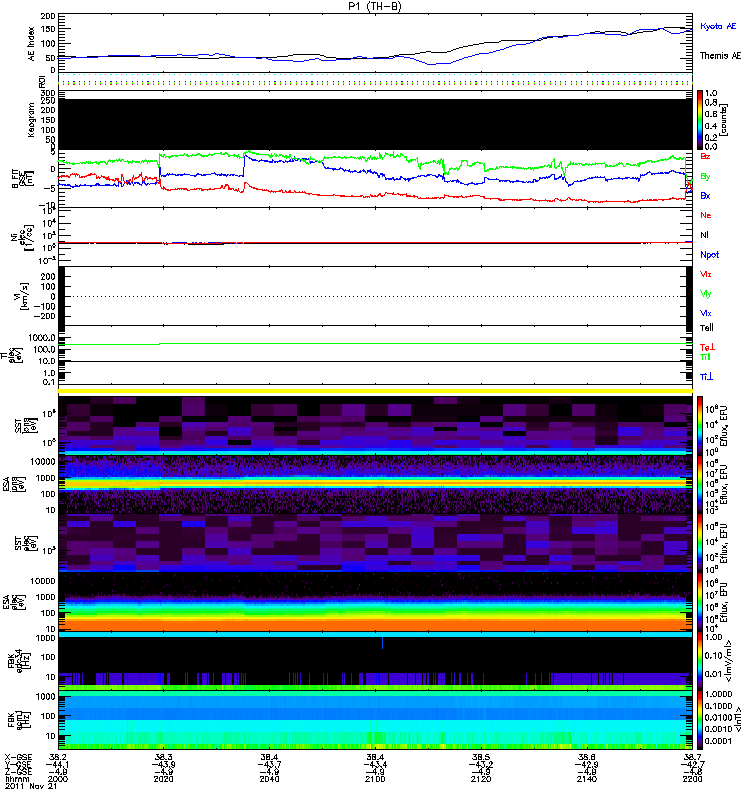Pick the red "Ne" density legend label
The height and width of the screenshot is (800, 750).
point(706,215)
